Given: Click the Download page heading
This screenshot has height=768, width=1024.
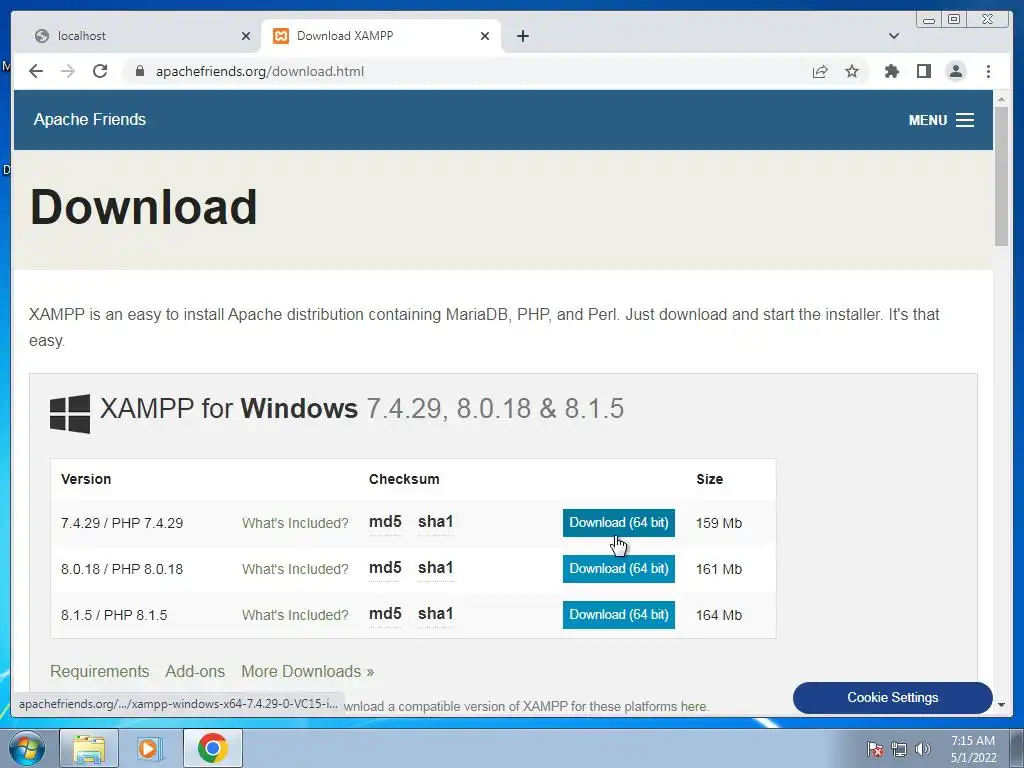Looking at the screenshot, I should 144,206.
